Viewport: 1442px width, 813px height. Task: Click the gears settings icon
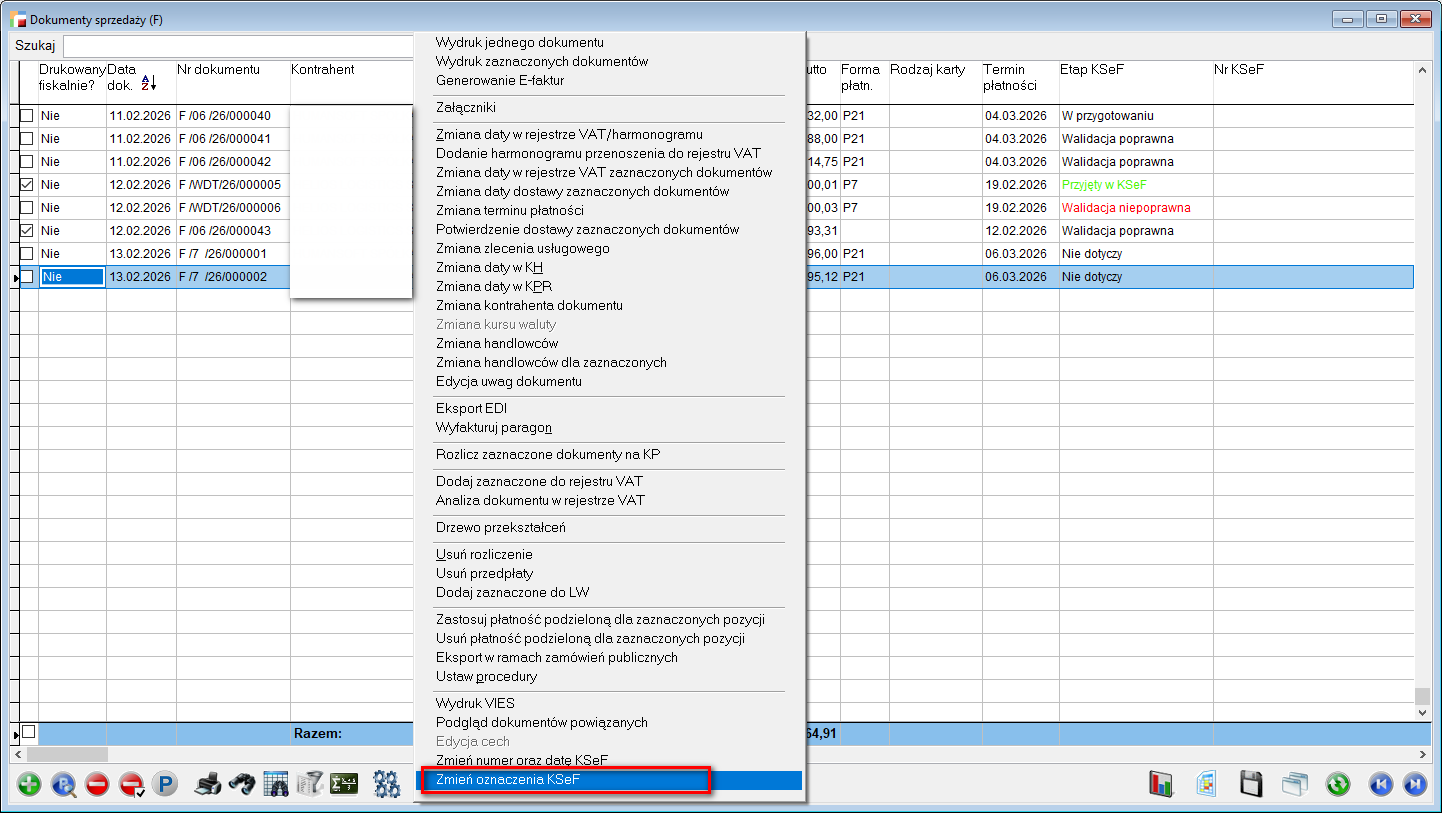click(x=387, y=784)
